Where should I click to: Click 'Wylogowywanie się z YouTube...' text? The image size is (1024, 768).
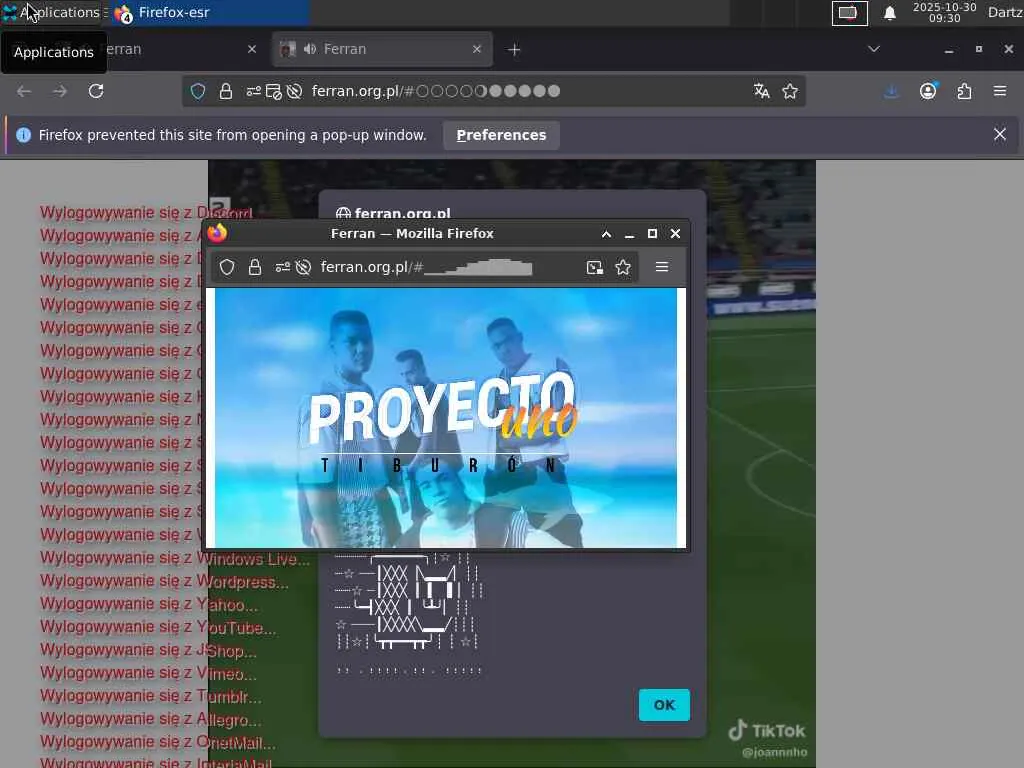158,628
